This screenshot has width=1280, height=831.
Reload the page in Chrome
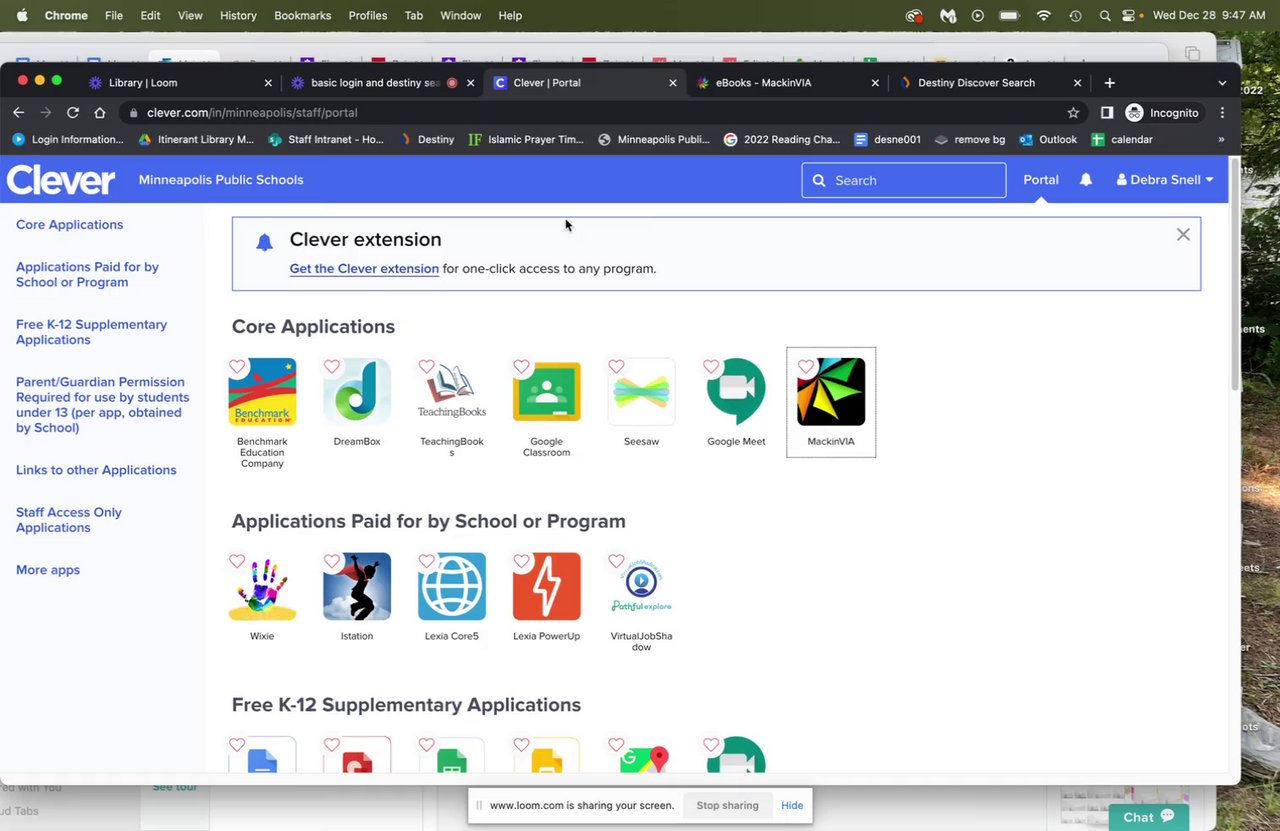click(x=72, y=113)
